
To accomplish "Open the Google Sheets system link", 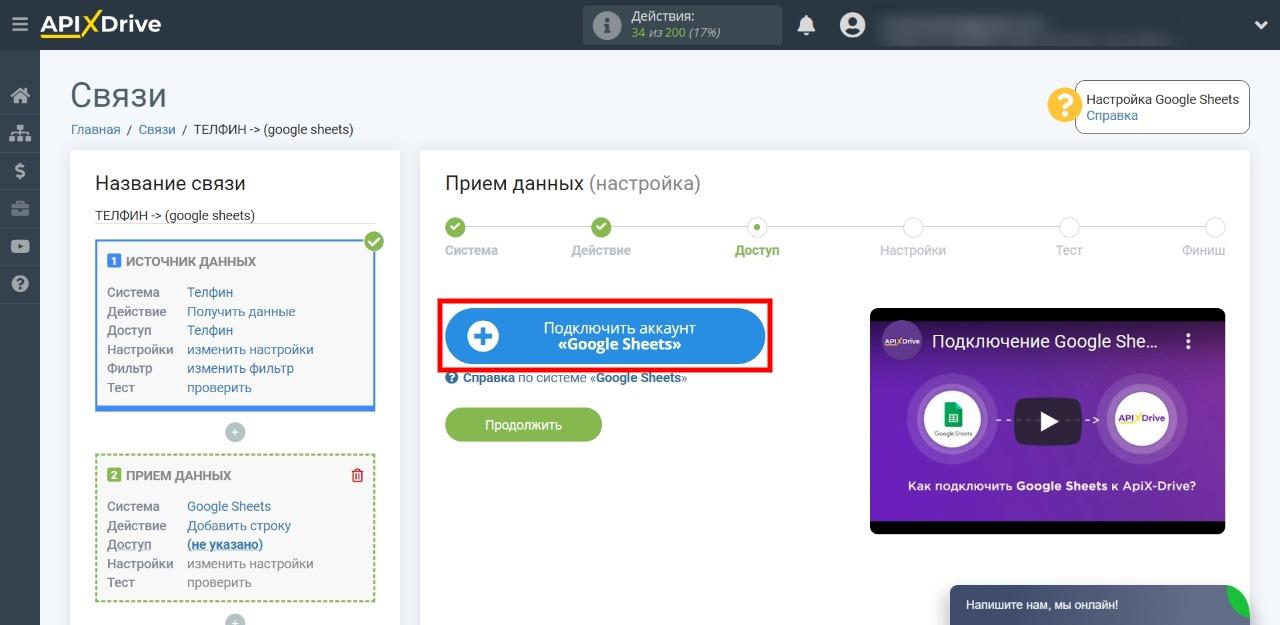I will pyautogui.click(x=229, y=506).
